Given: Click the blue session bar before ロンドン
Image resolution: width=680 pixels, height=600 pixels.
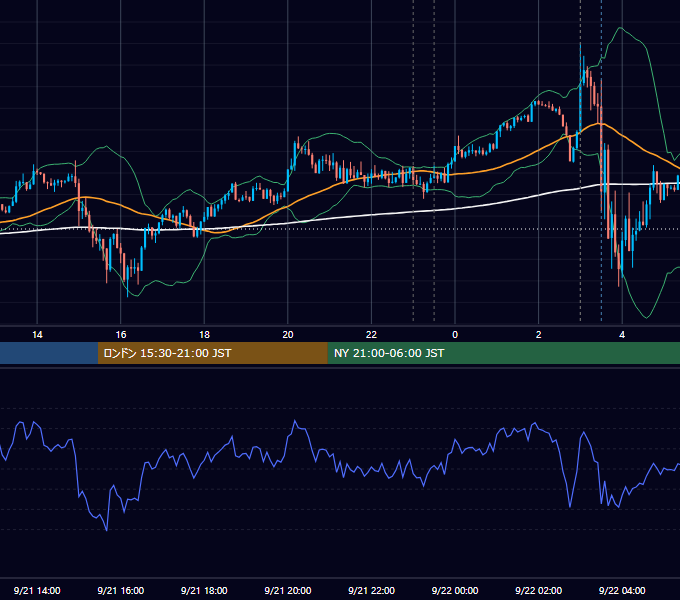Looking at the screenshot, I should tap(49, 353).
